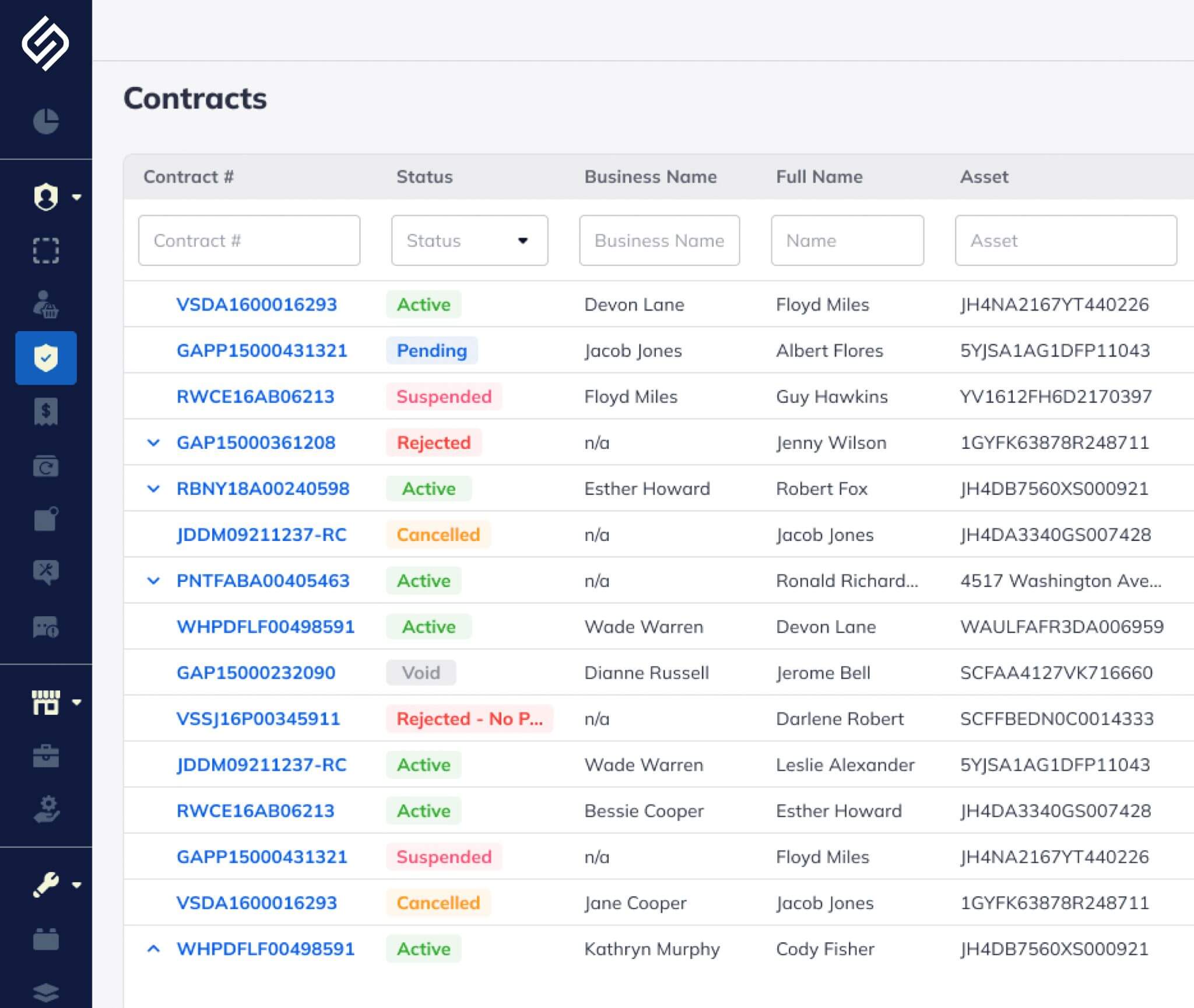Open the briefcase icon in sidebar
This screenshot has width=1194, height=1008.
pos(46,756)
